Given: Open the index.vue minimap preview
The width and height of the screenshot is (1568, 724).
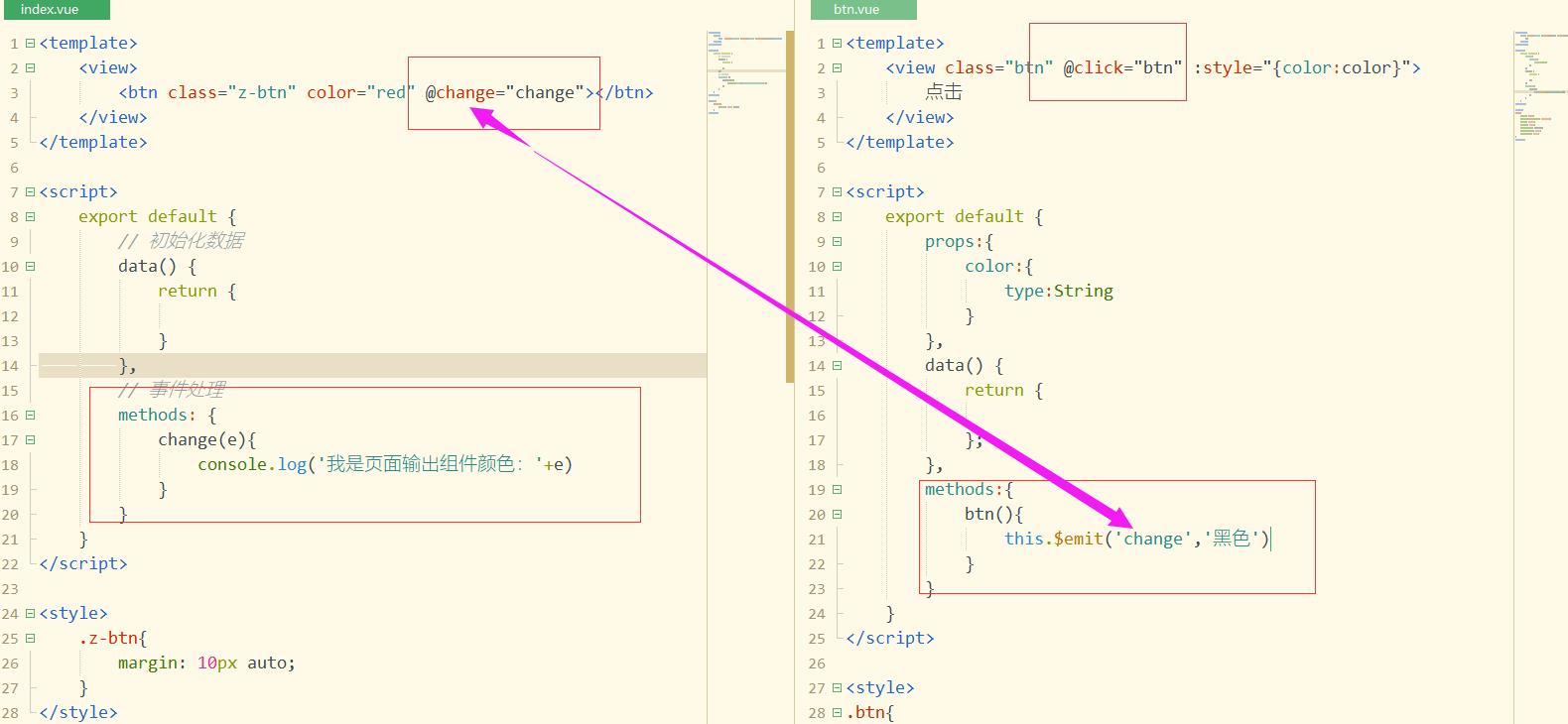Looking at the screenshot, I should (x=745, y=71).
